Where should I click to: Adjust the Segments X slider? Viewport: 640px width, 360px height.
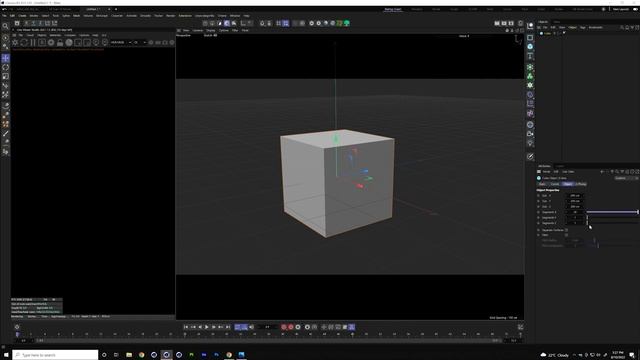(612, 212)
